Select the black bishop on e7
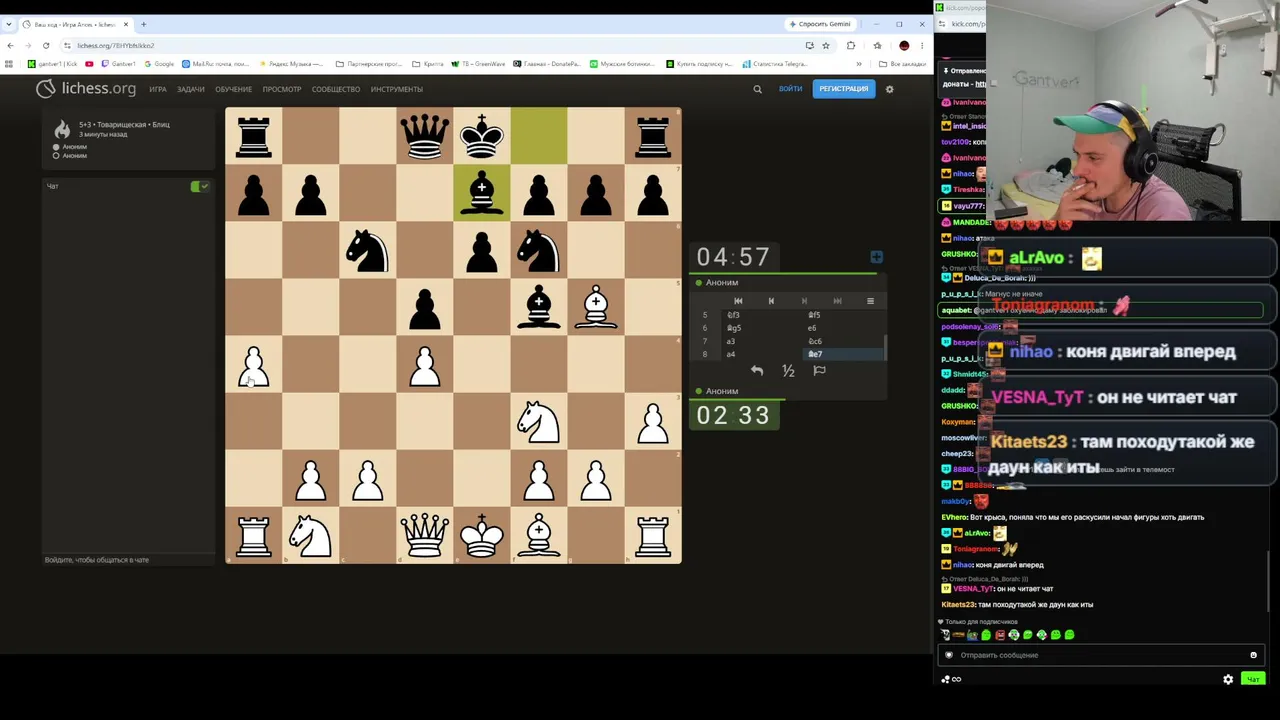Image resolution: width=1280 pixels, height=720 pixels. (x=482, y=193)
